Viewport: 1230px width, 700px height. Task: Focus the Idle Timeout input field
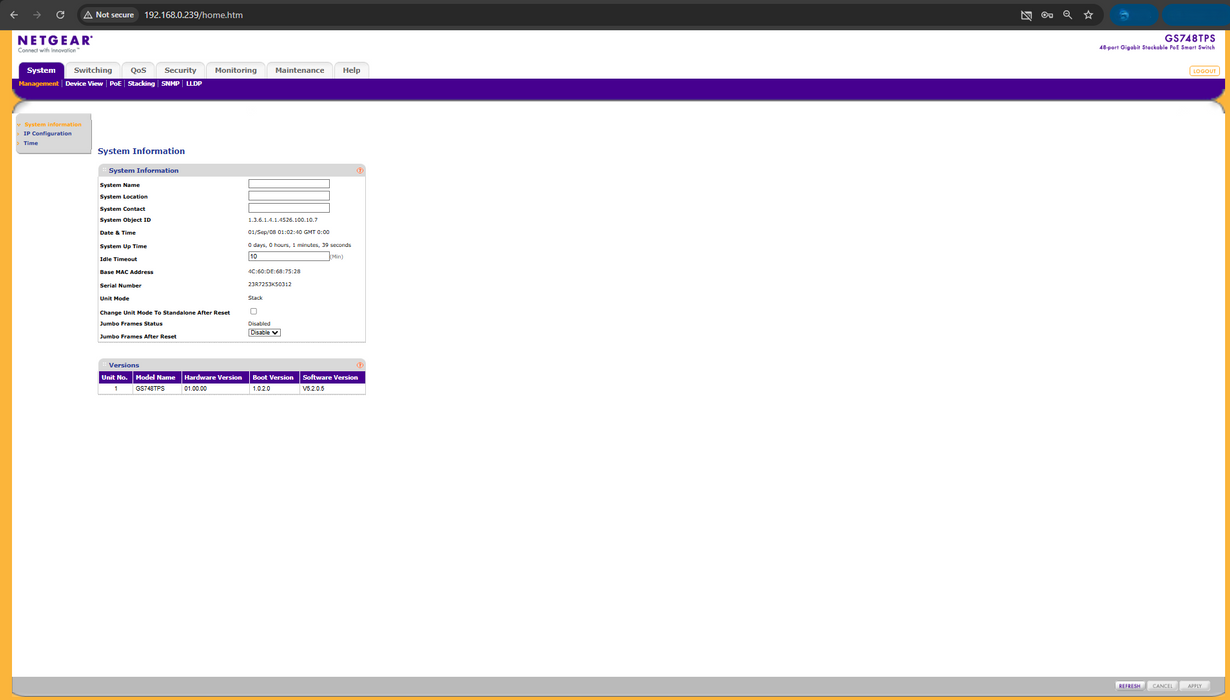[288, 257]
